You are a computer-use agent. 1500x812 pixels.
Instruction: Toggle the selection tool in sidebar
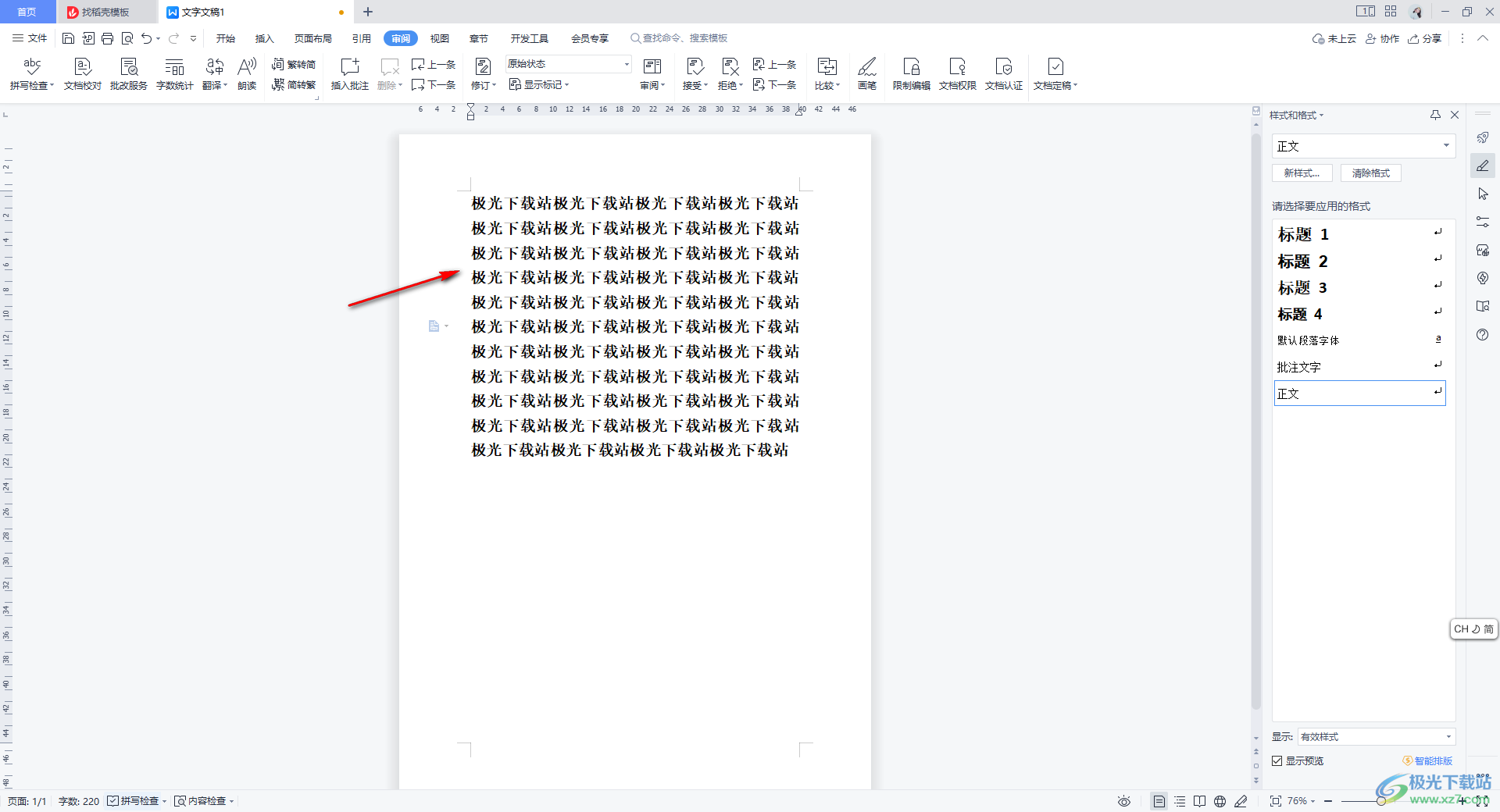[x=1483, y=194]
